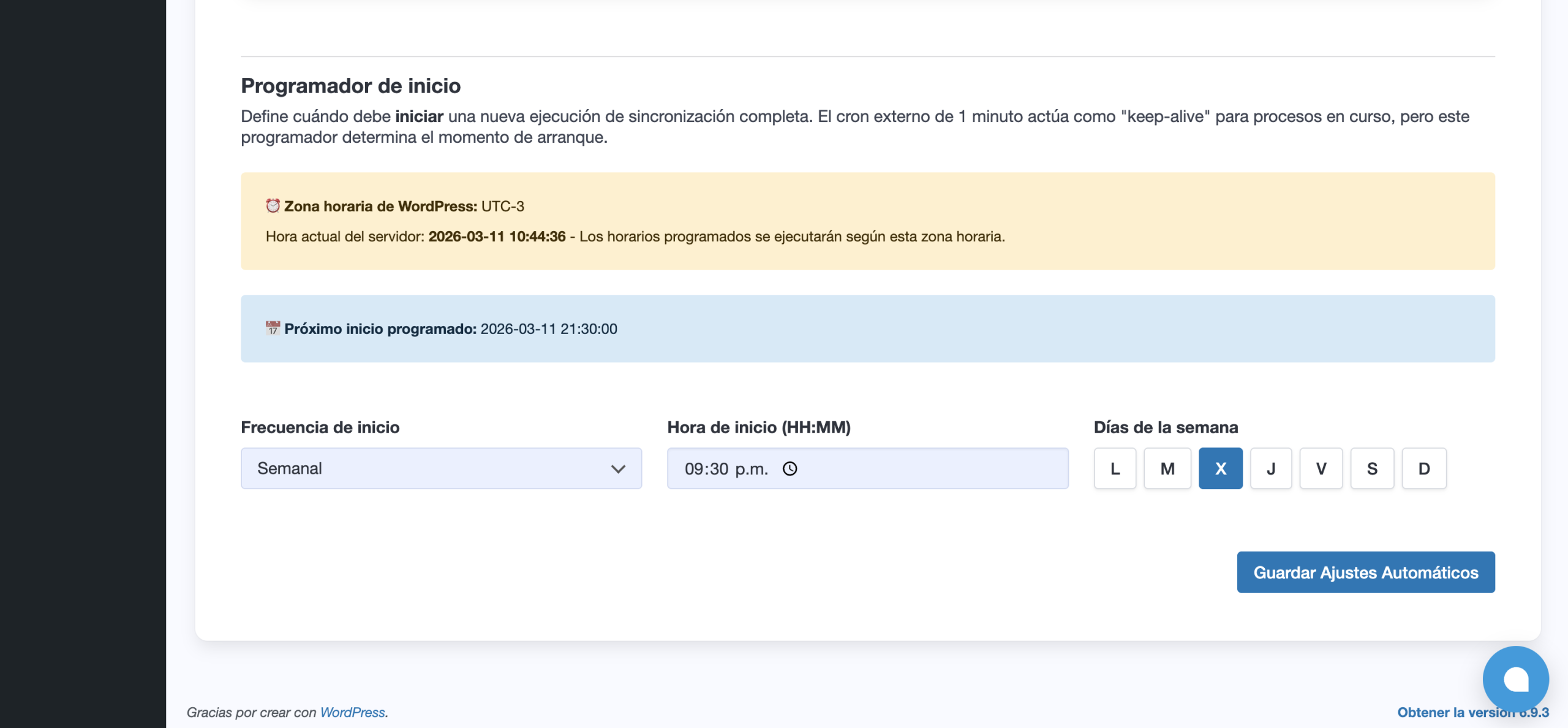This screenshot has width=1568, height=728.
Task: Click the Hora de inicio time field
Action: click(x=867, y=469)
